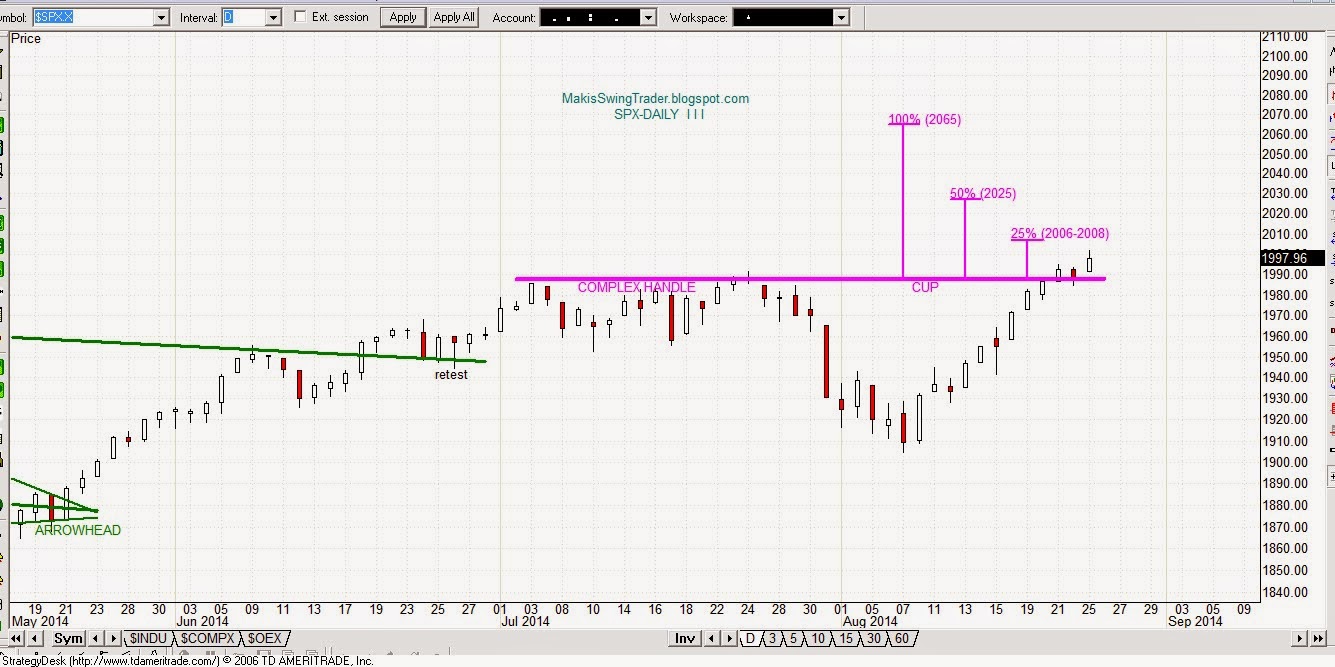Select the 60 interval tab

(903, 638)
